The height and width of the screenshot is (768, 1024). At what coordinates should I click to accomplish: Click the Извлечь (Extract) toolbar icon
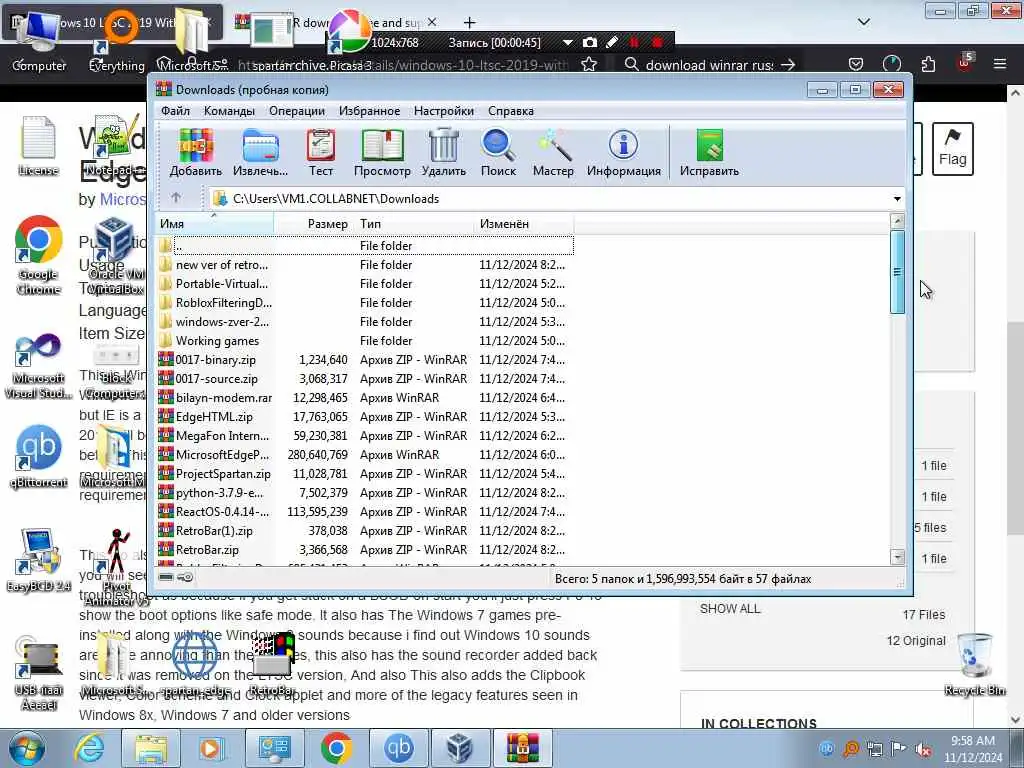(x=260, y=152)
